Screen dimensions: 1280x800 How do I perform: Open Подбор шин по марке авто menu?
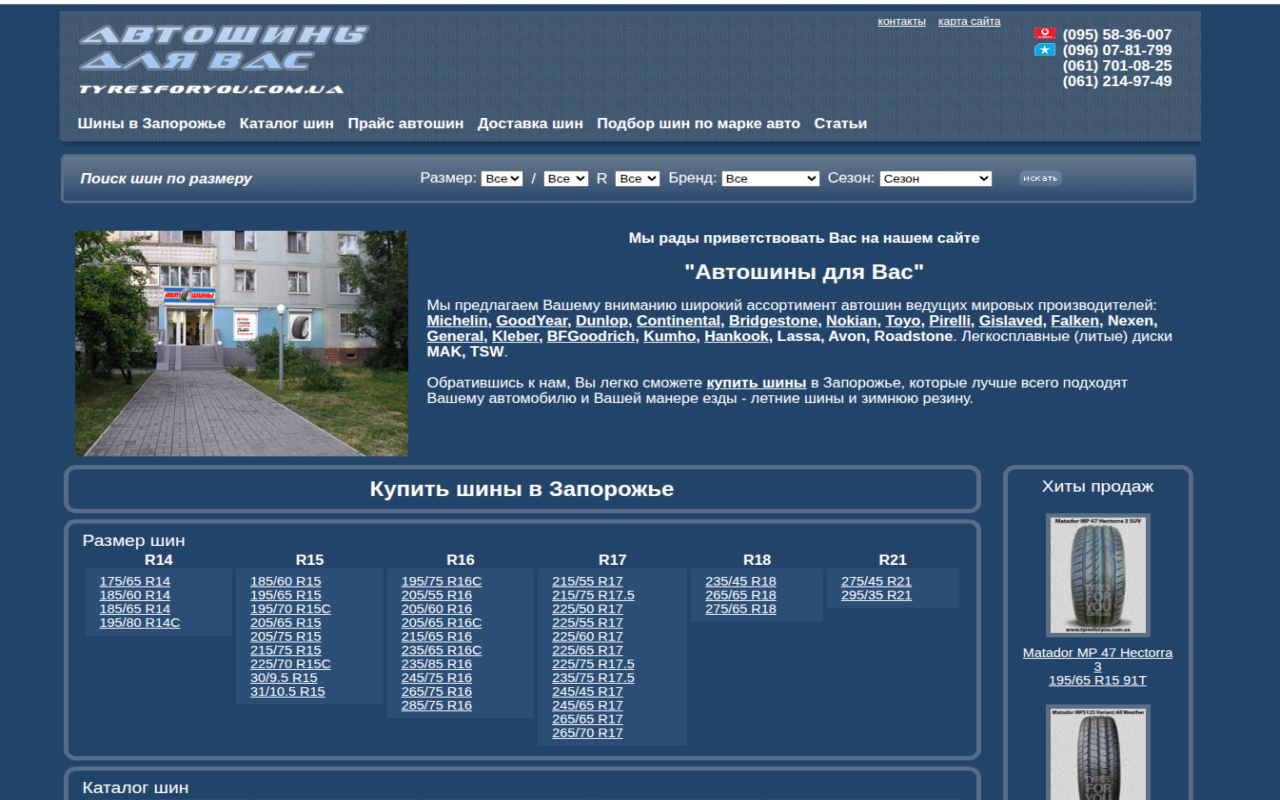(x=699, y=123)
